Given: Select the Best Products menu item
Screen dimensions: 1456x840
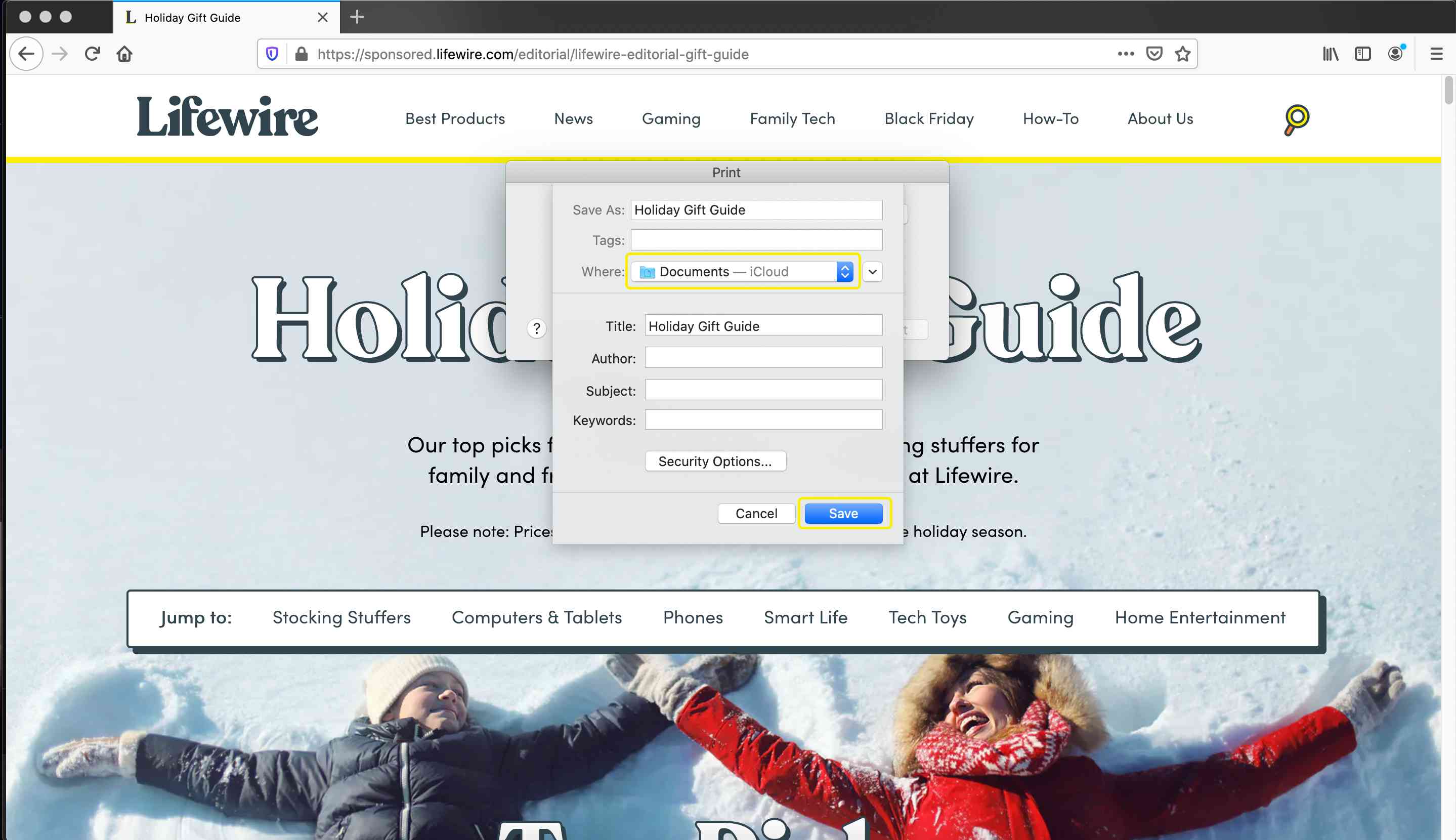Looking at the screenshot, I should [455, 118].
